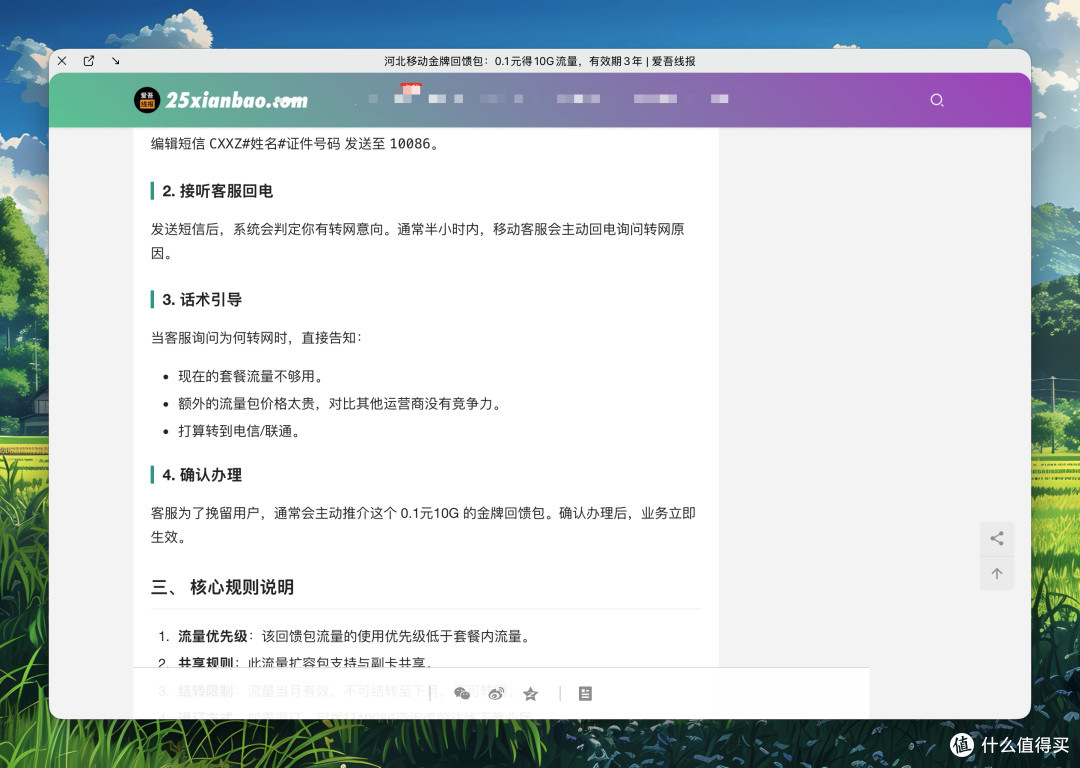Click the rule item 共享规则
This screenshot has width=1080, height=768.
(306, 663)
